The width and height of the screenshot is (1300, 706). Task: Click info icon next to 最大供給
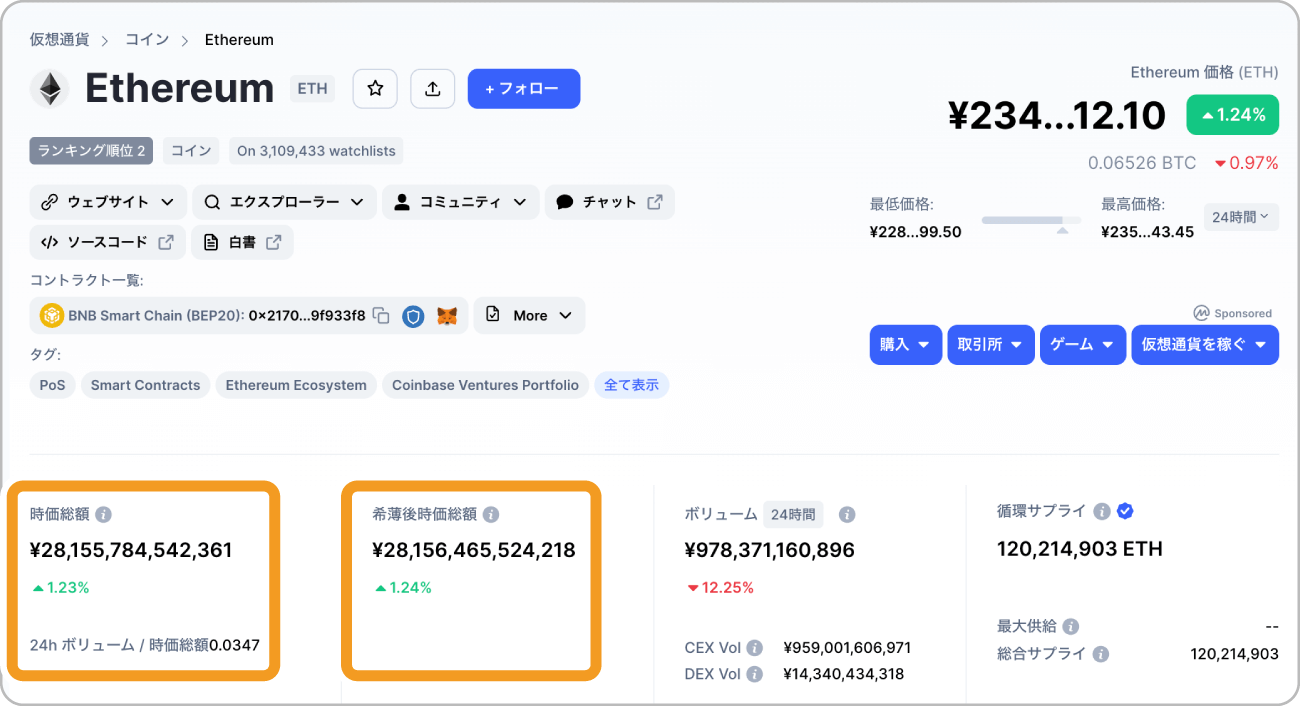[1071, 627]
